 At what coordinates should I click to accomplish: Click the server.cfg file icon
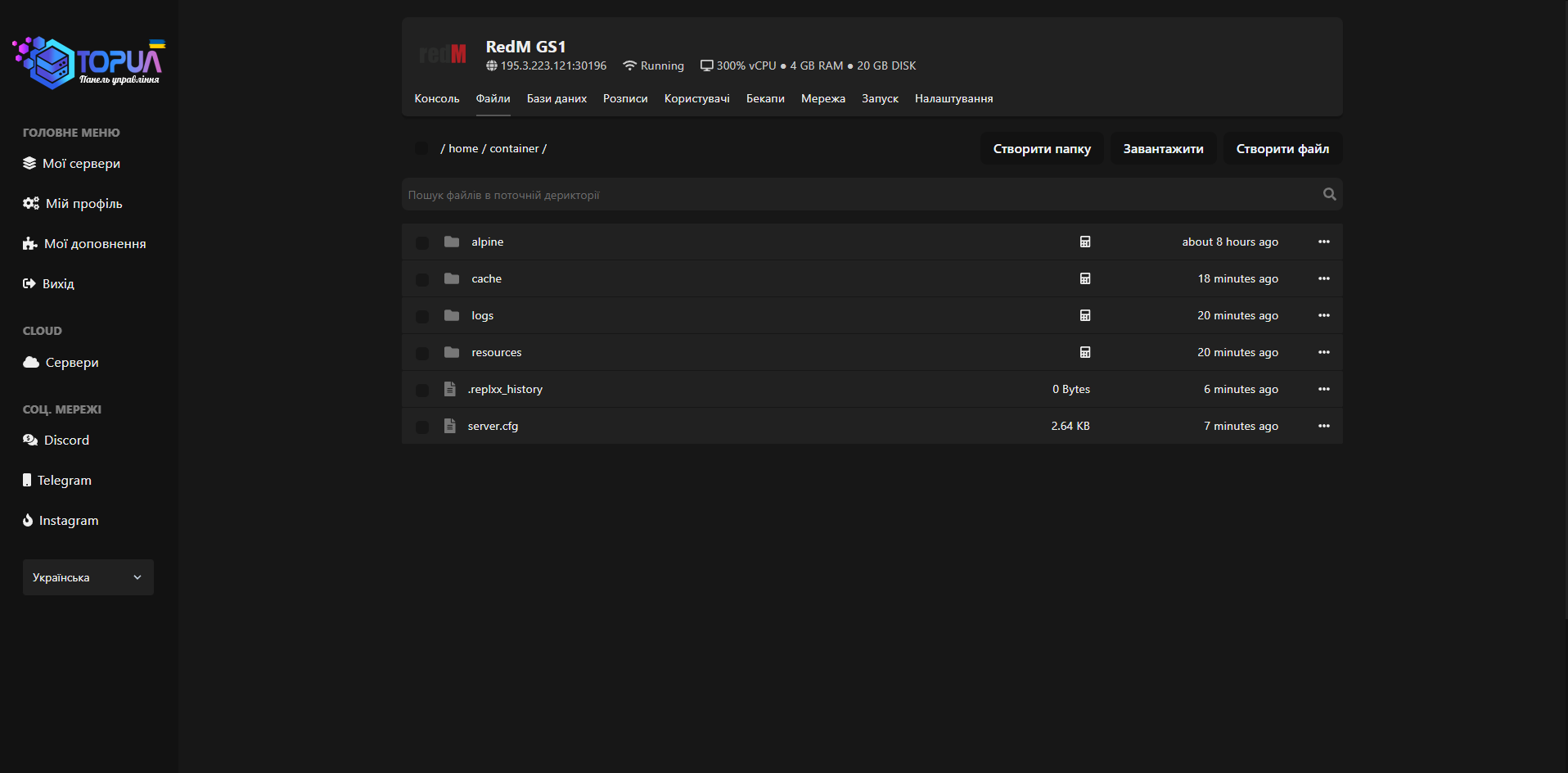[x=449, y=426]
